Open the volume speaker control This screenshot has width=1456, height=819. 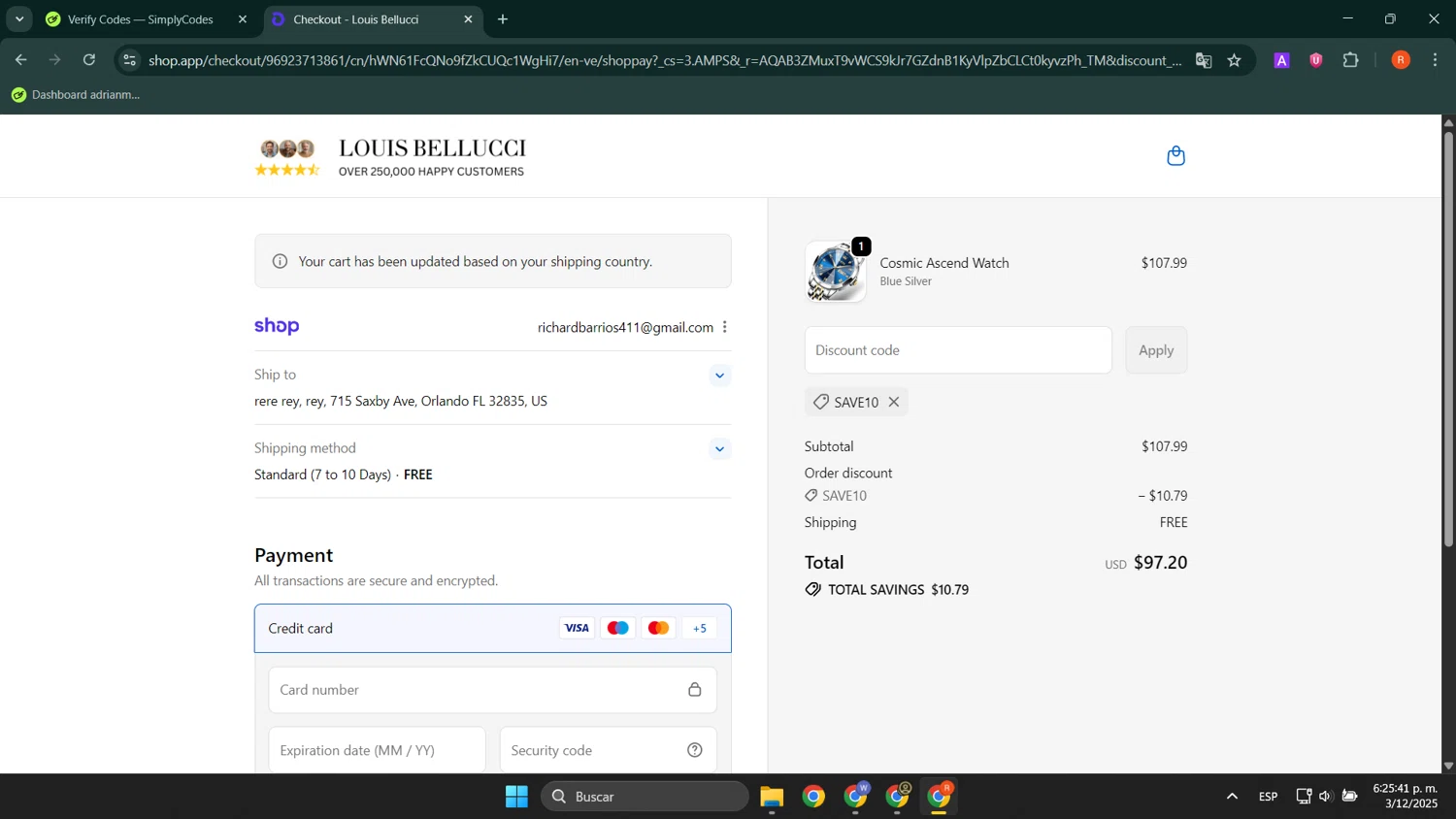tap(1325, 797)
